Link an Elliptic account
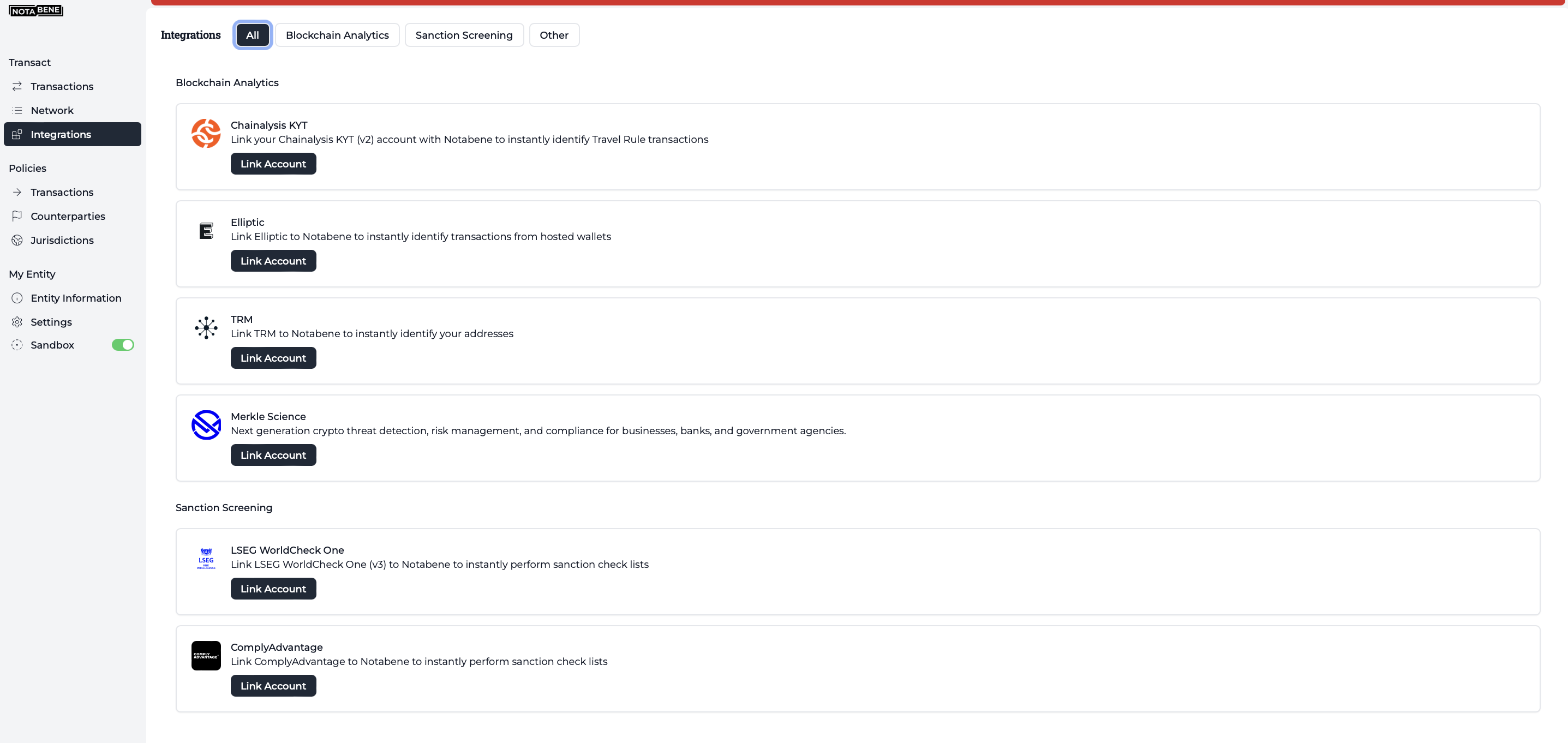The height and width of the screenshot is (743, 1568). (x=273, y=261)
